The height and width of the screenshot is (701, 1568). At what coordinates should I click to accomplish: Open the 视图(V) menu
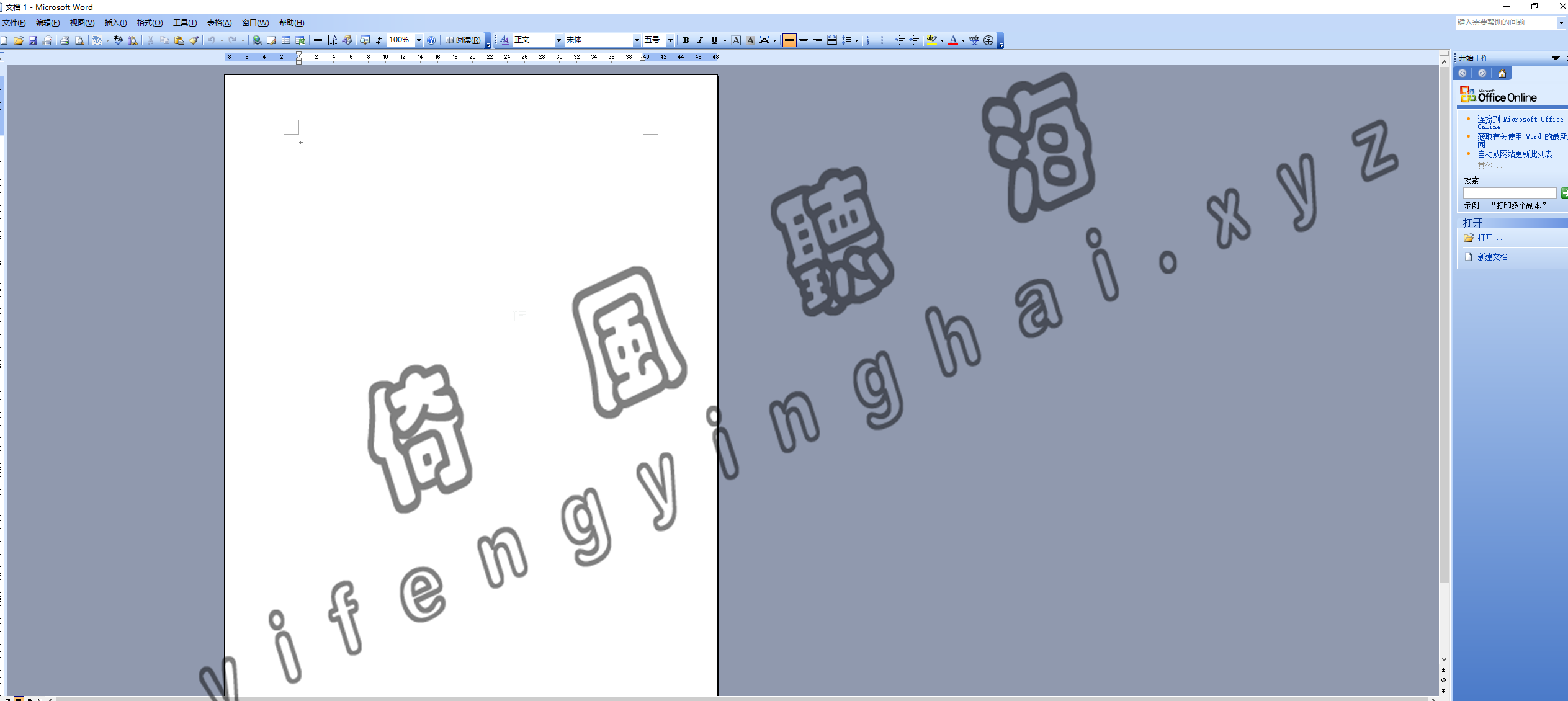(82, 23)
